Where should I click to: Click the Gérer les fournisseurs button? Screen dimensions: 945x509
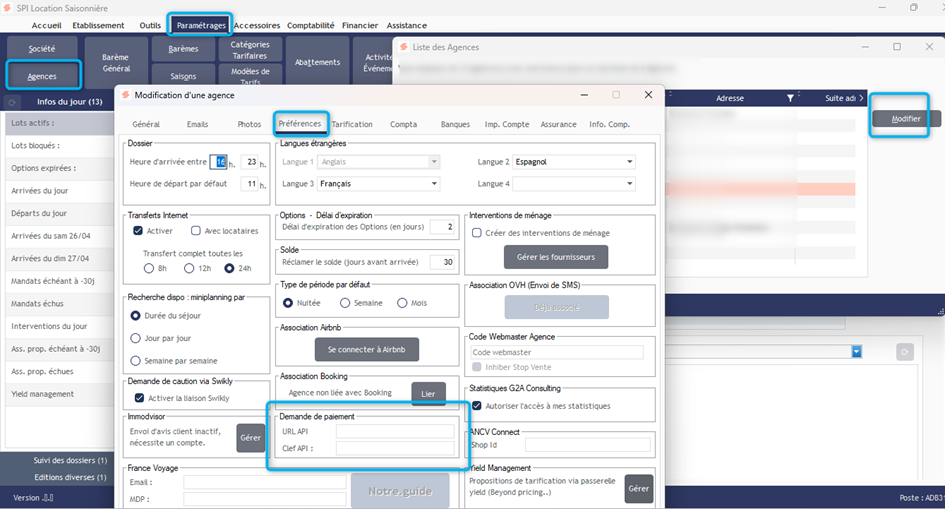555,257
